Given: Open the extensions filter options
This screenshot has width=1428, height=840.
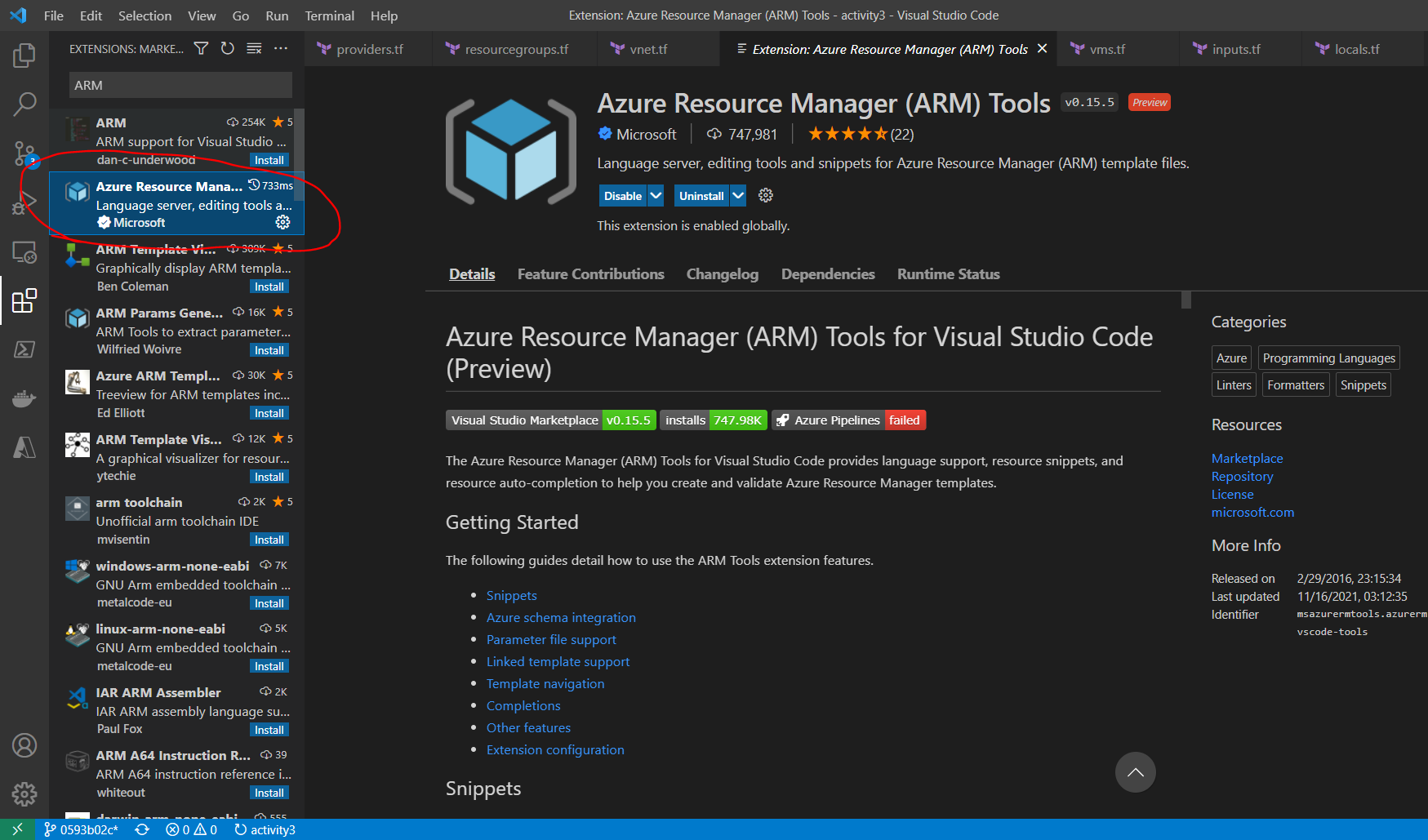Looking at the screenshot, I should (200, 48).
